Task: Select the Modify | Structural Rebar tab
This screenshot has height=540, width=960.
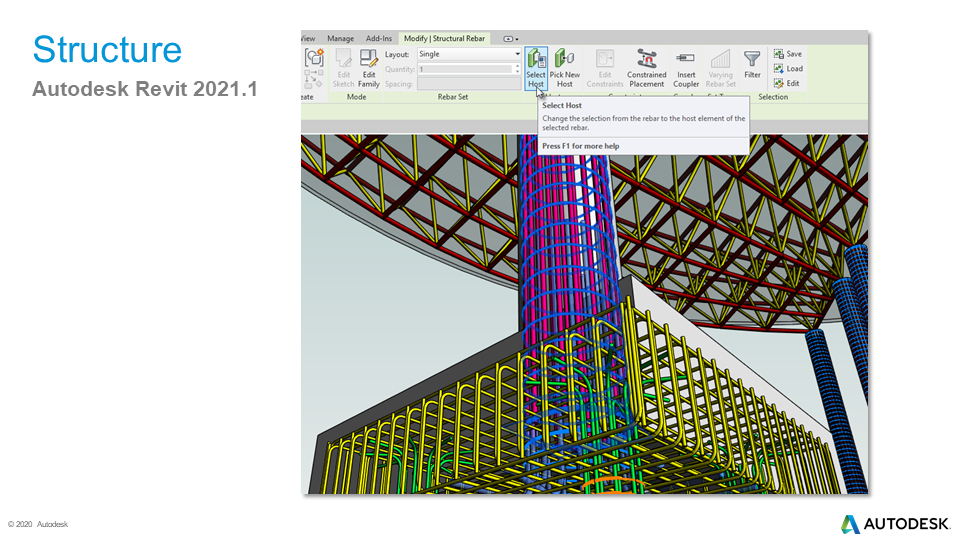Action: [444, 39]
